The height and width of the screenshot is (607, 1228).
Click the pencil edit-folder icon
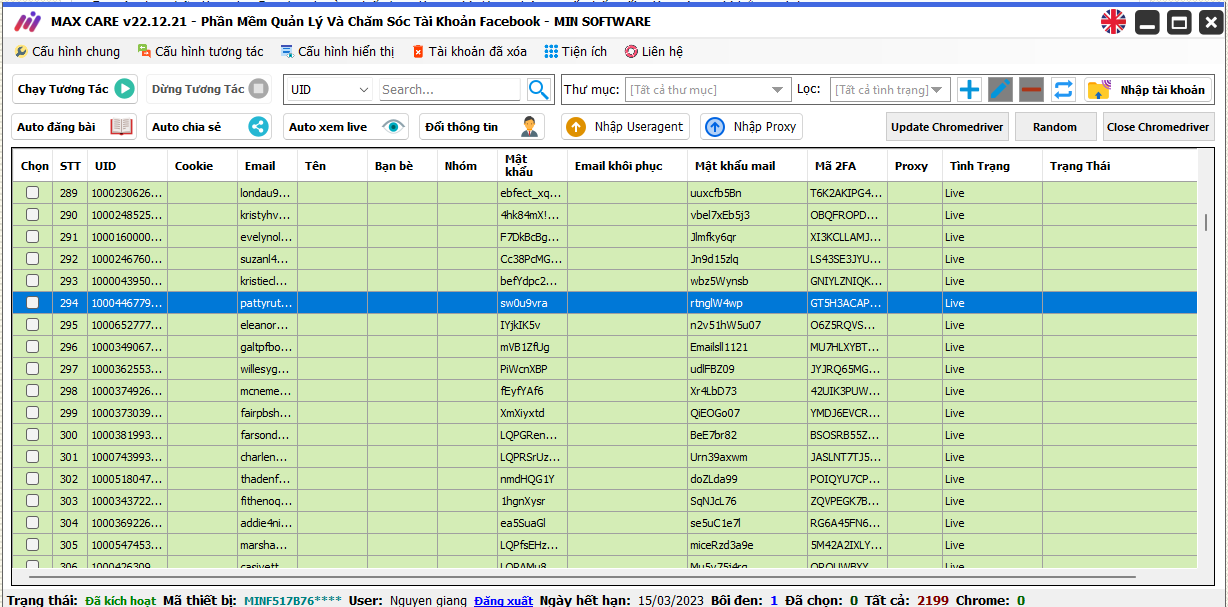coord(1000,89)
